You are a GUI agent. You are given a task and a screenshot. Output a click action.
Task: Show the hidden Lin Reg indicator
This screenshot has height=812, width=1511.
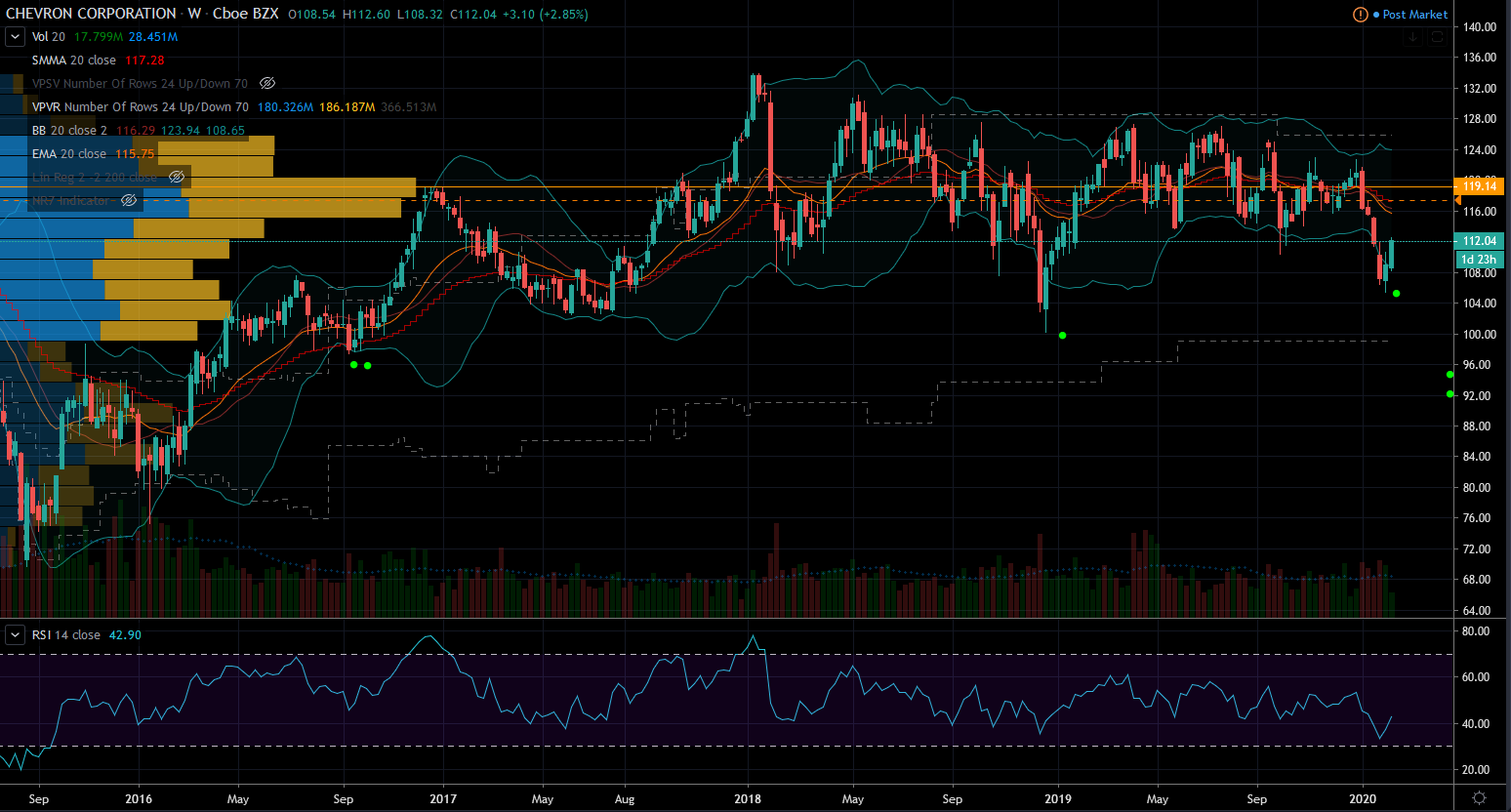tap(177, 178)
